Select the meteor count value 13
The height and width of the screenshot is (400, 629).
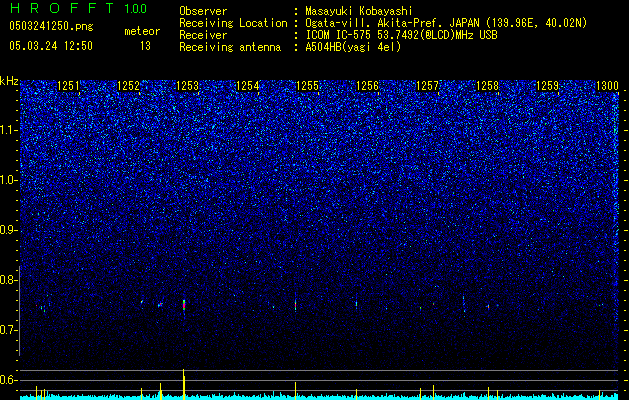pos(145,46)
